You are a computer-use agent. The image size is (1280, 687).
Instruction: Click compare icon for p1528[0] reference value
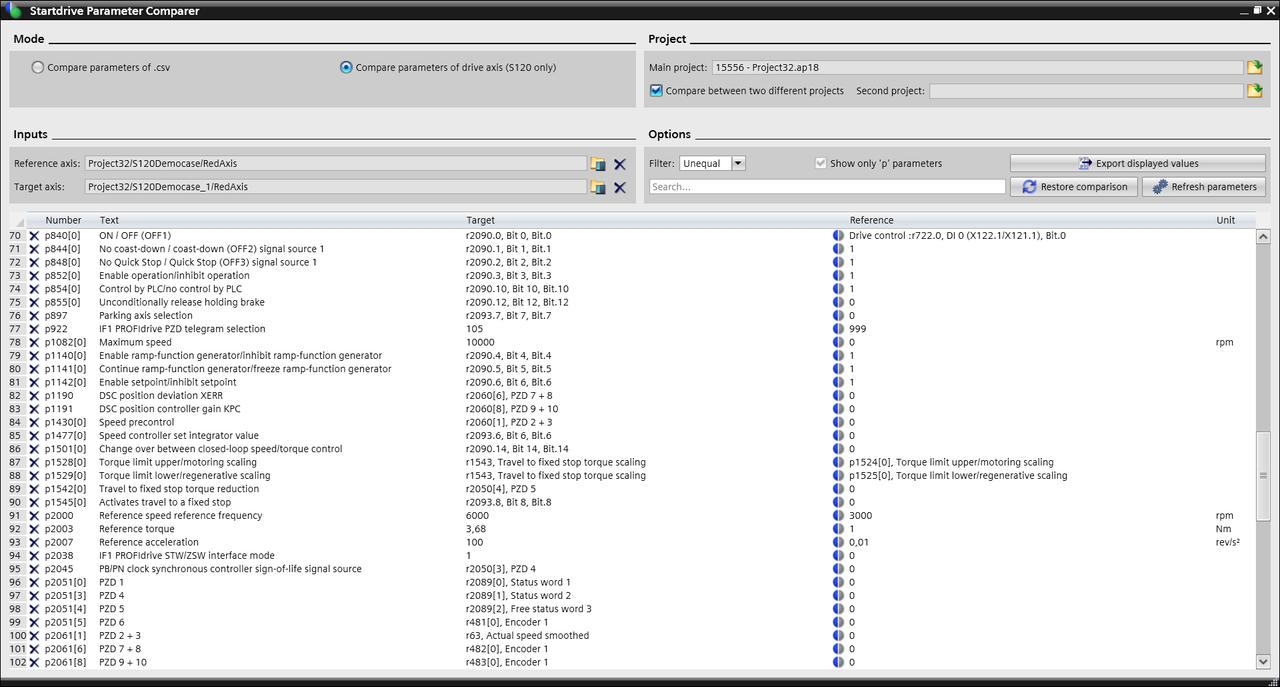(x=838, y=462)
